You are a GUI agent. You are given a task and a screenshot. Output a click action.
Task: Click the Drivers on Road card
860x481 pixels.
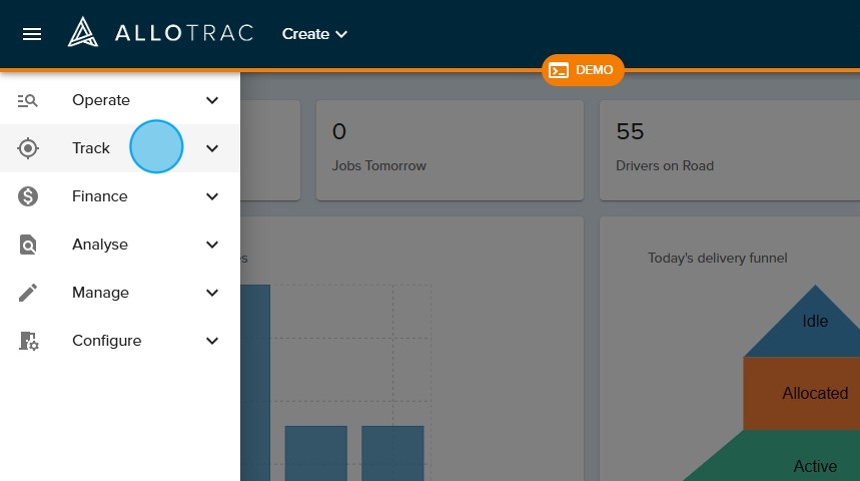[x=730, y=148]
